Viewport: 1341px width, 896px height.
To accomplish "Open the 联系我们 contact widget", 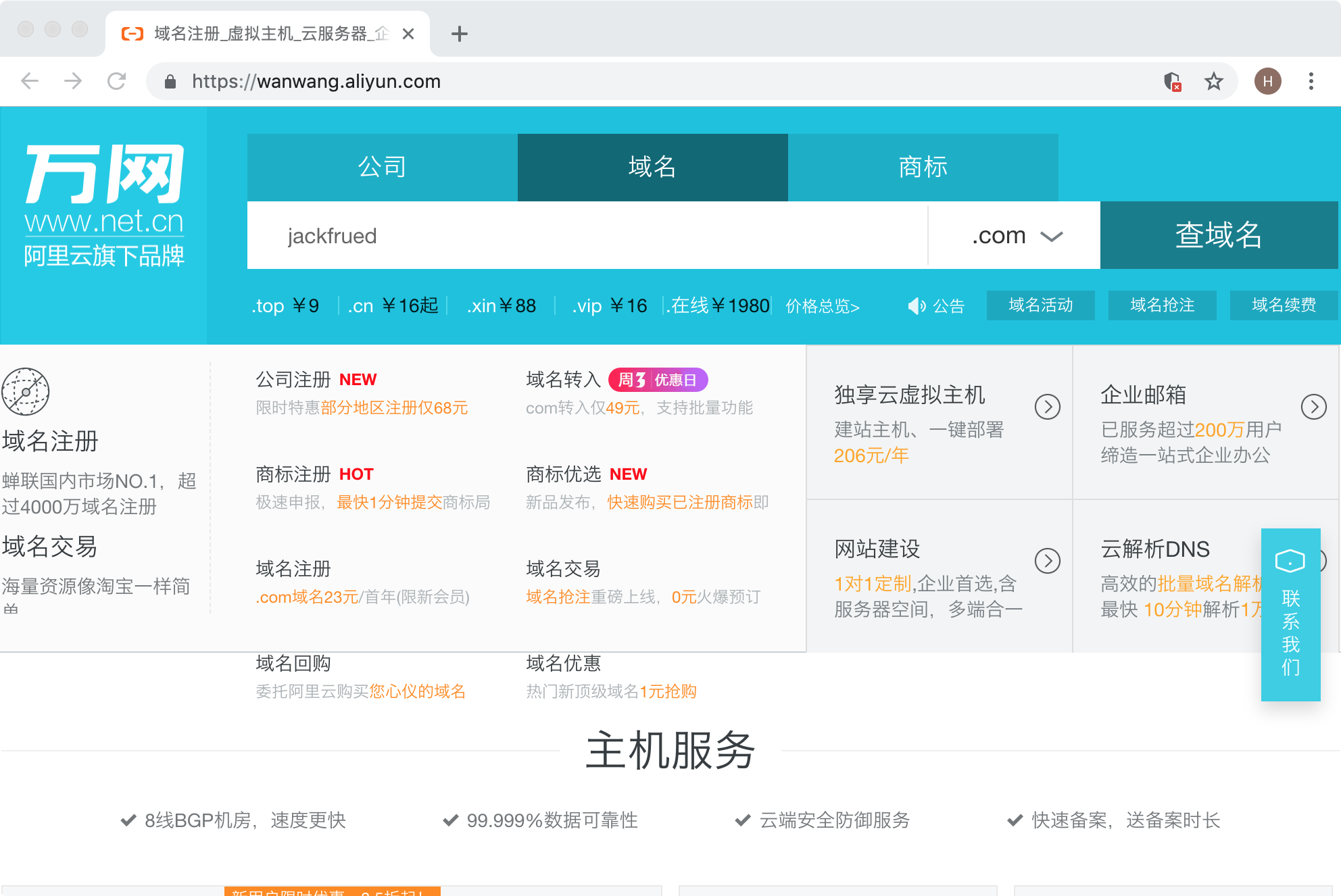I will (x=1290, y=614).
